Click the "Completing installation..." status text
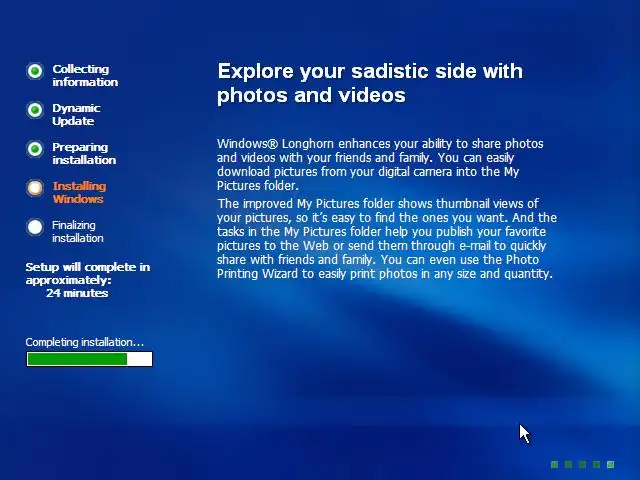Screen dimensions: 640x480 click(84, 342)
